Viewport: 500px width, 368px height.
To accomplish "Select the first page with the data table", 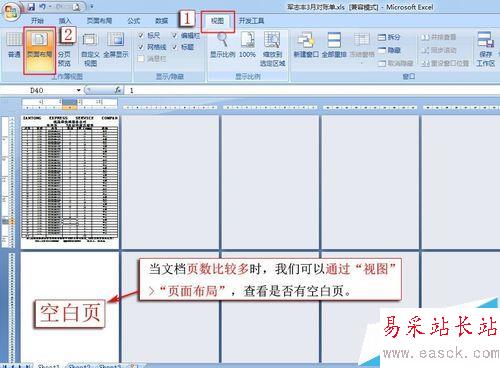I will [x=69, y=182].
